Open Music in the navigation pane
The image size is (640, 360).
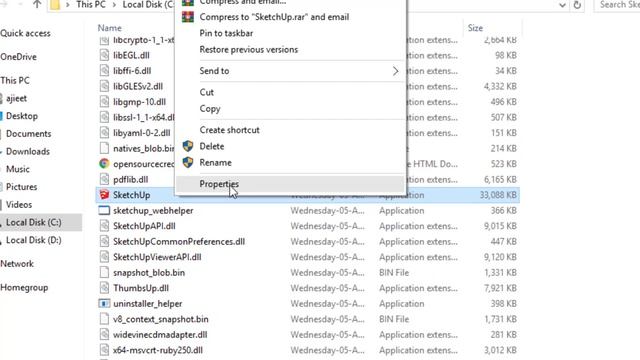point(18,169)
